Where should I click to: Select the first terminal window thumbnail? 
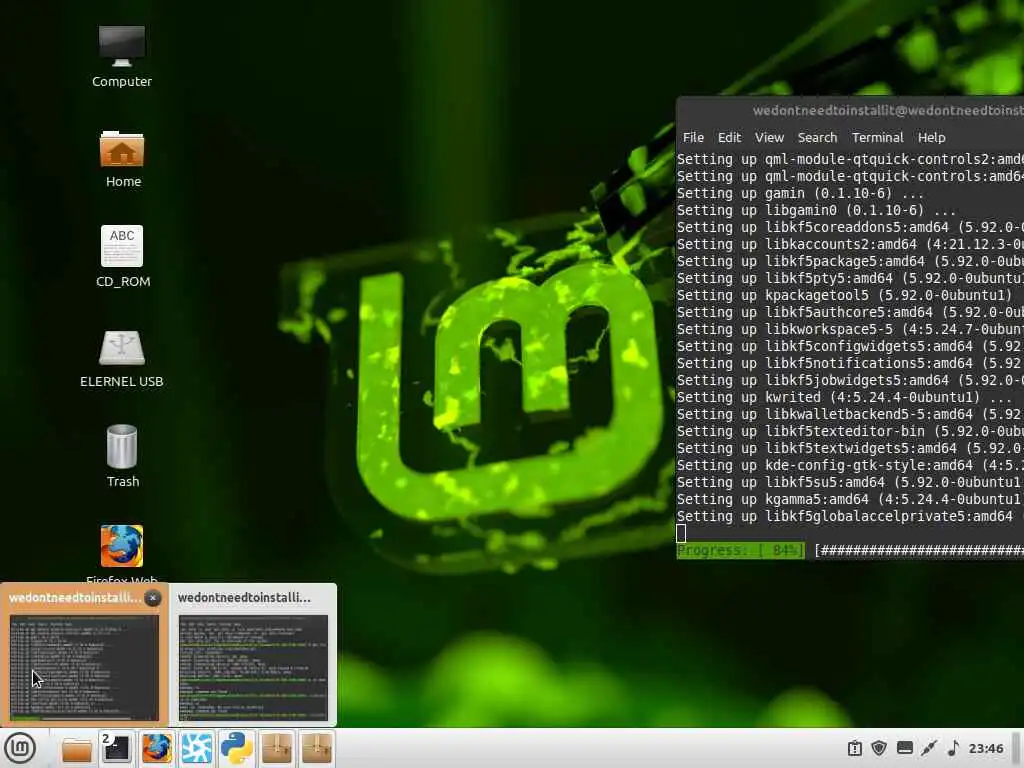click(x=84, y=667)
